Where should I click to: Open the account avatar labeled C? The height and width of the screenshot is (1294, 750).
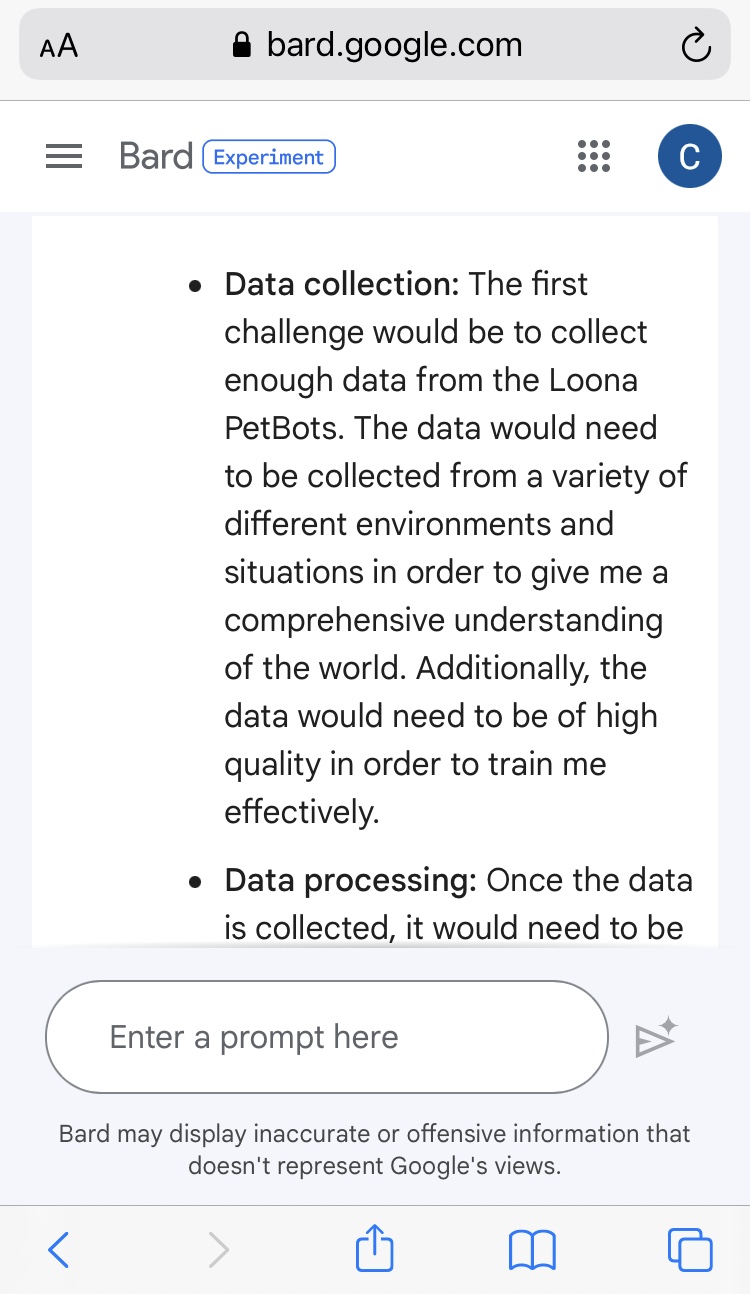(689, 157)
